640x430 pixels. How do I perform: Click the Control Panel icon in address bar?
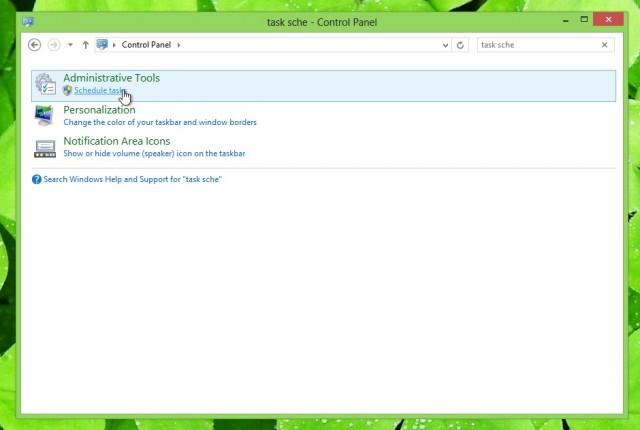point(102,44)
